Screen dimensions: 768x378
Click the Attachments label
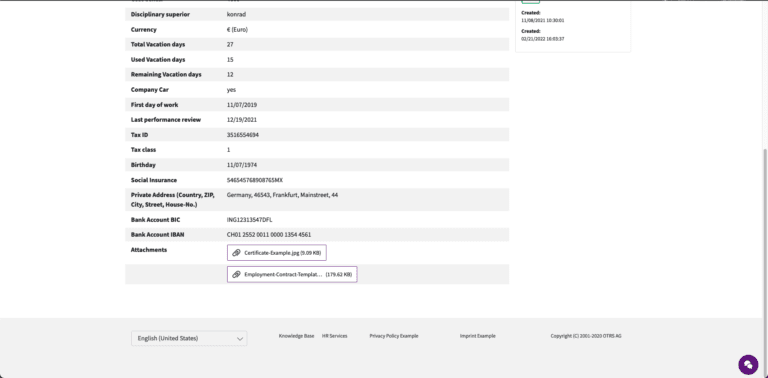tap(149, 250)
